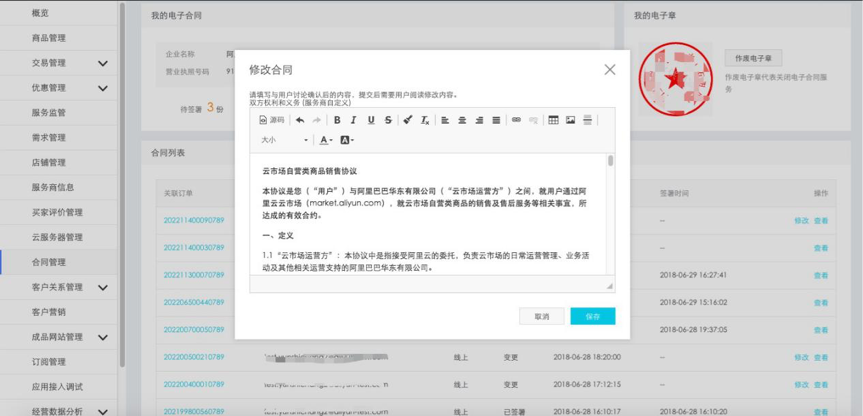
Task: Click the remove format icon
Action: point(425,120)
